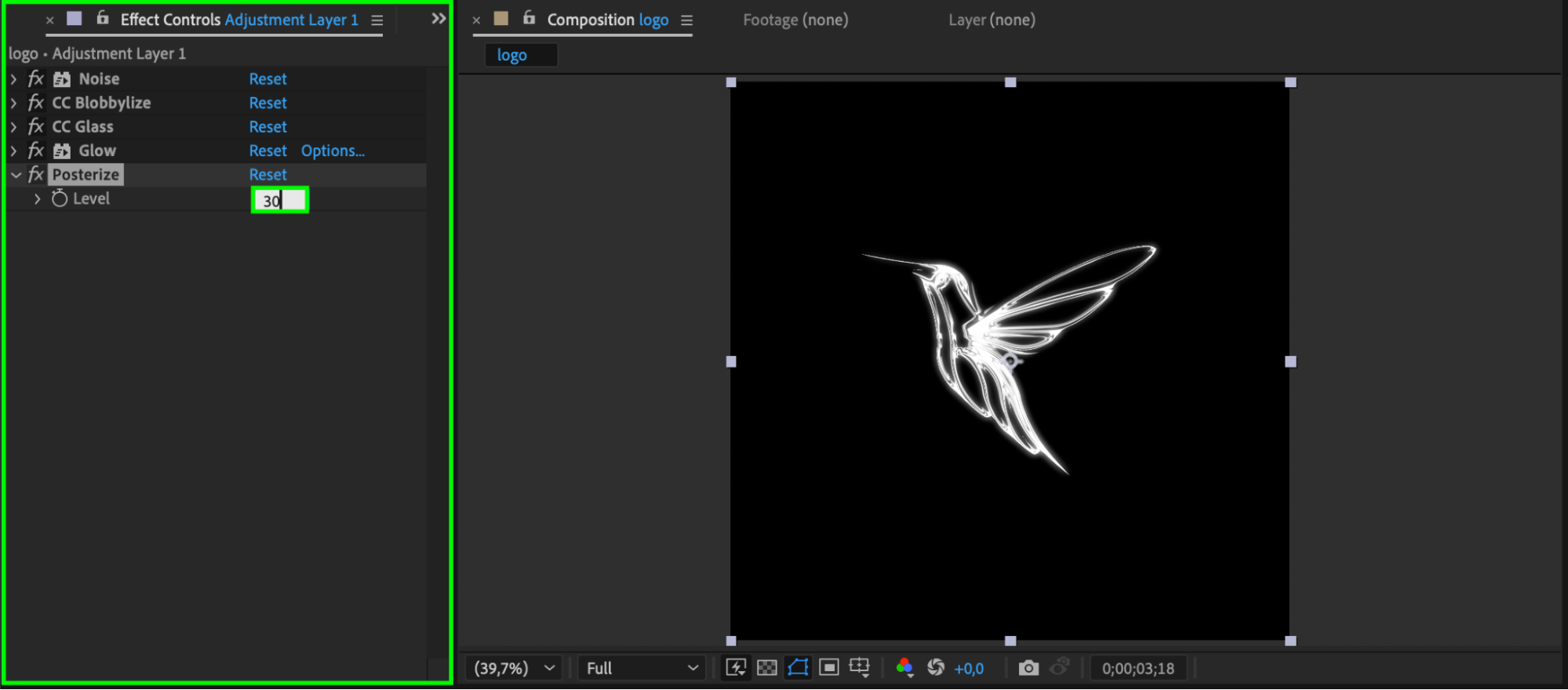The width and height of the screenshot is (1568, 690).
Task: Toggle the transparency grid button
Action: [767, 667]
